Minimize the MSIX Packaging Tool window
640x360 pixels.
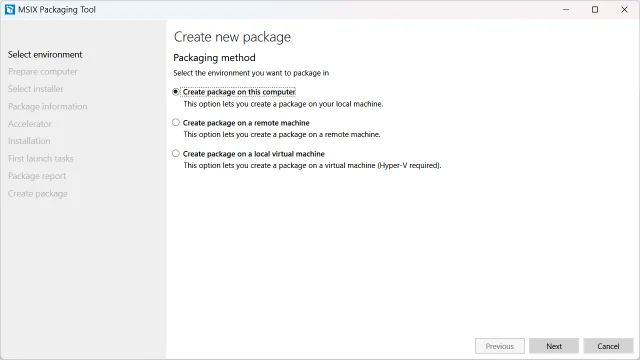point(566,9)
